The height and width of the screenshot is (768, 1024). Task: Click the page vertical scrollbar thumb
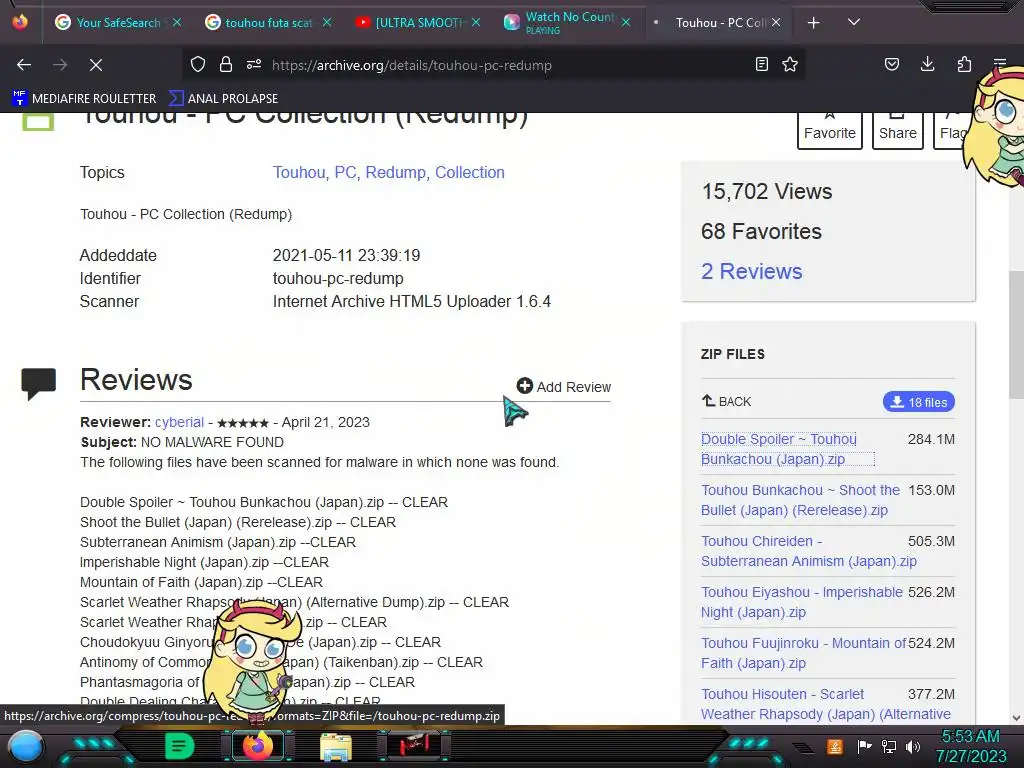[x=1016, y=334]
